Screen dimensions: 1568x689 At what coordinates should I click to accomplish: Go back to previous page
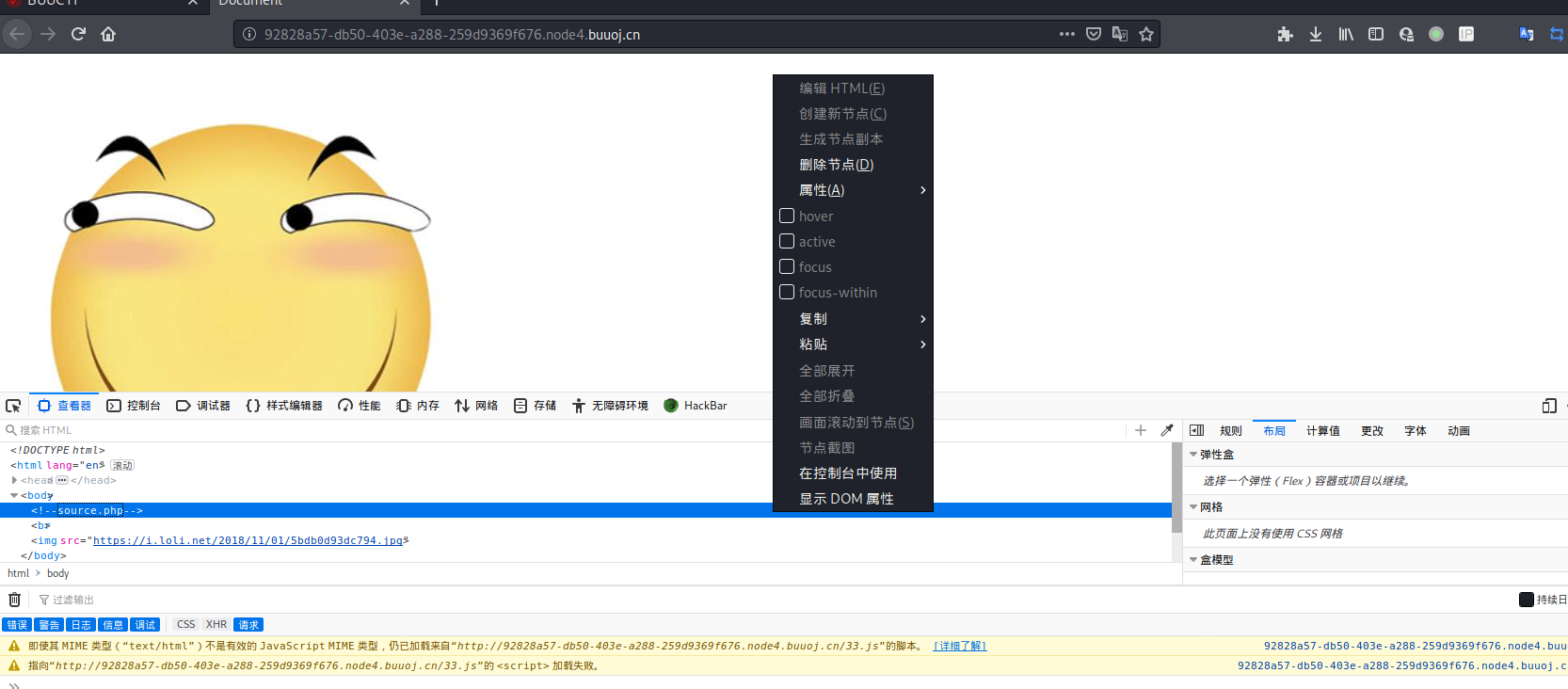pos(17,34)
